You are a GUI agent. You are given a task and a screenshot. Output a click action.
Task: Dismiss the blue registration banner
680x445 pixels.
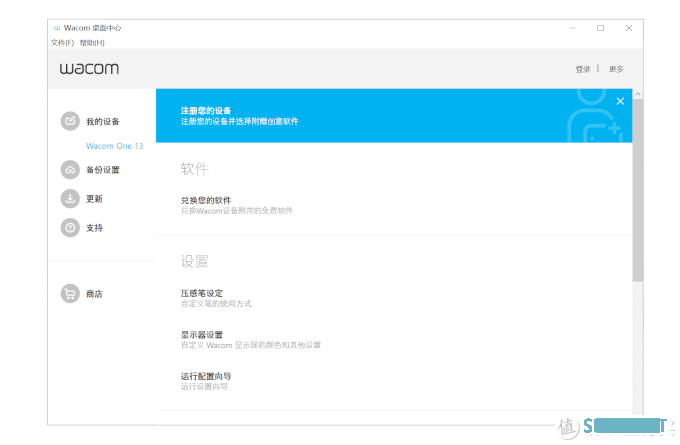click(620, 101)
